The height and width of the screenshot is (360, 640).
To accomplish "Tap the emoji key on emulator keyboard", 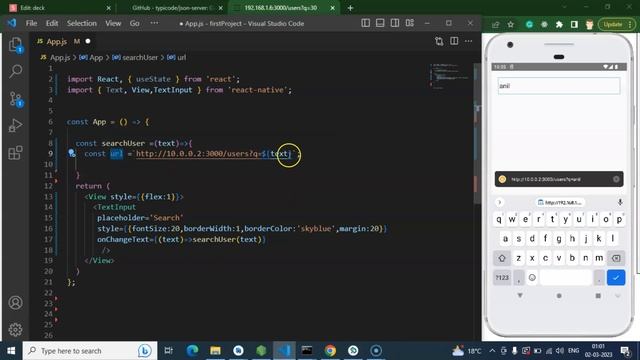I will click(x=532, y=278).
